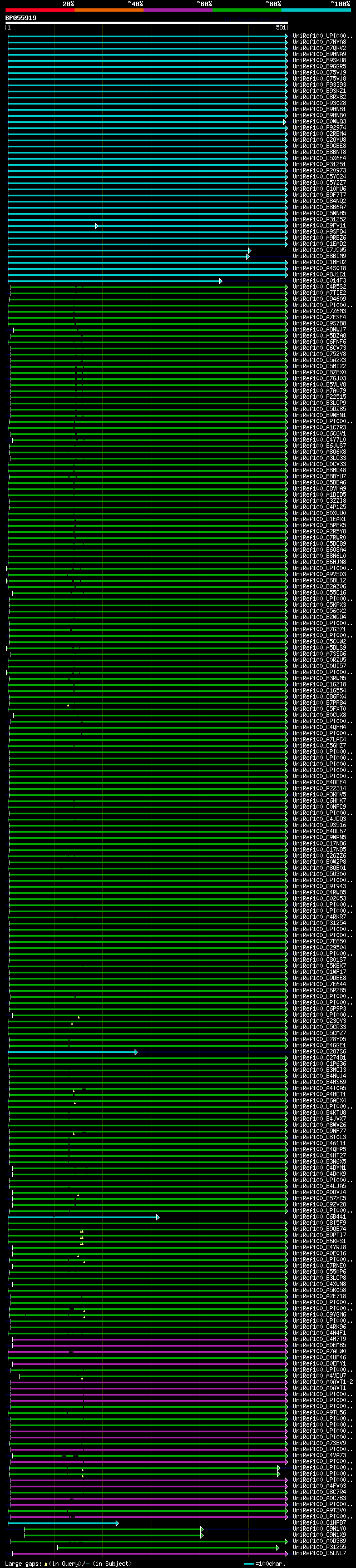Select label UniRef100_Q84NQ2
356x1568 pixels.
pyautogui.click(x=319, y=201)
